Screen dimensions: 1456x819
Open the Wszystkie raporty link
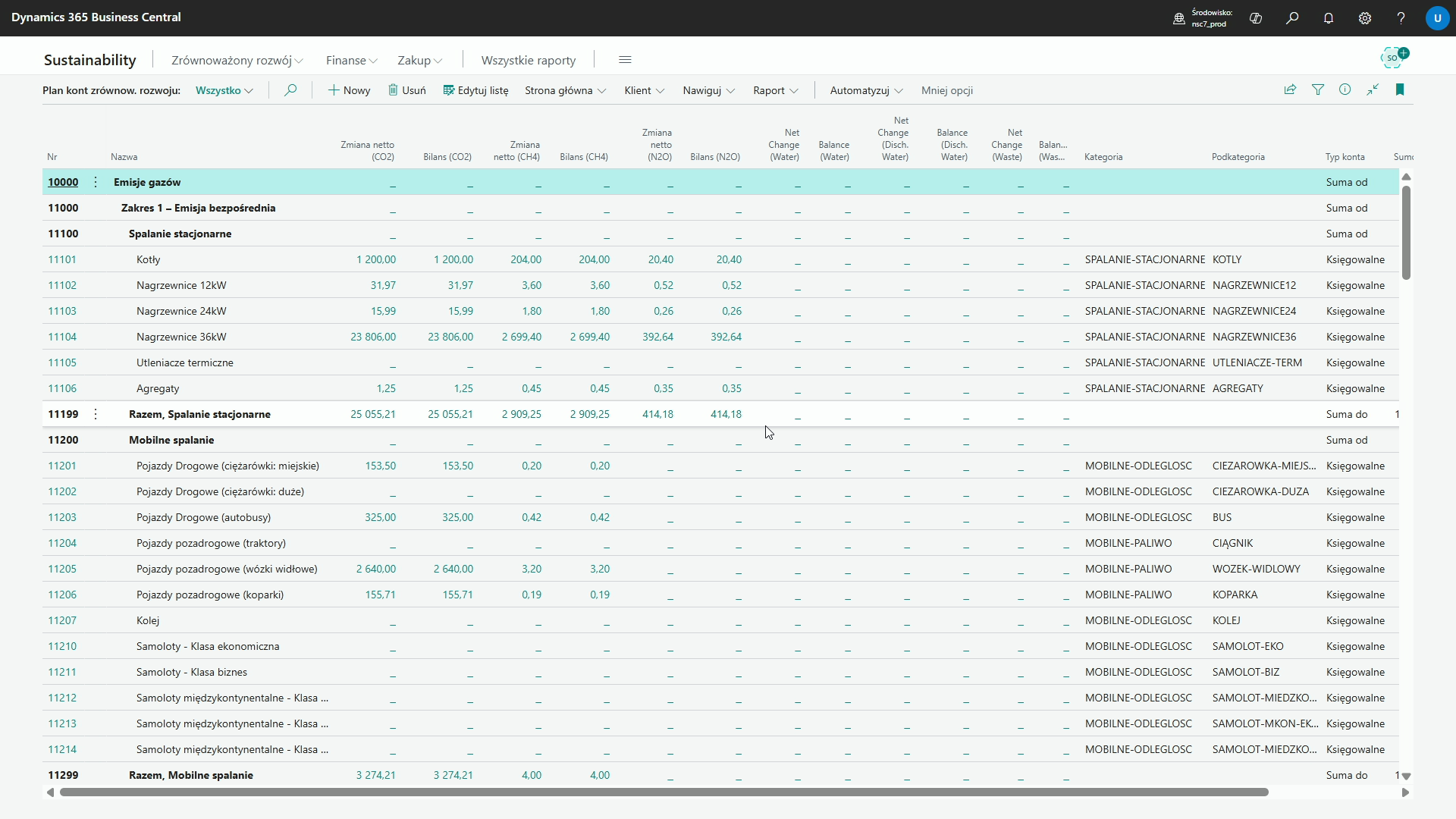click(529, 60)
